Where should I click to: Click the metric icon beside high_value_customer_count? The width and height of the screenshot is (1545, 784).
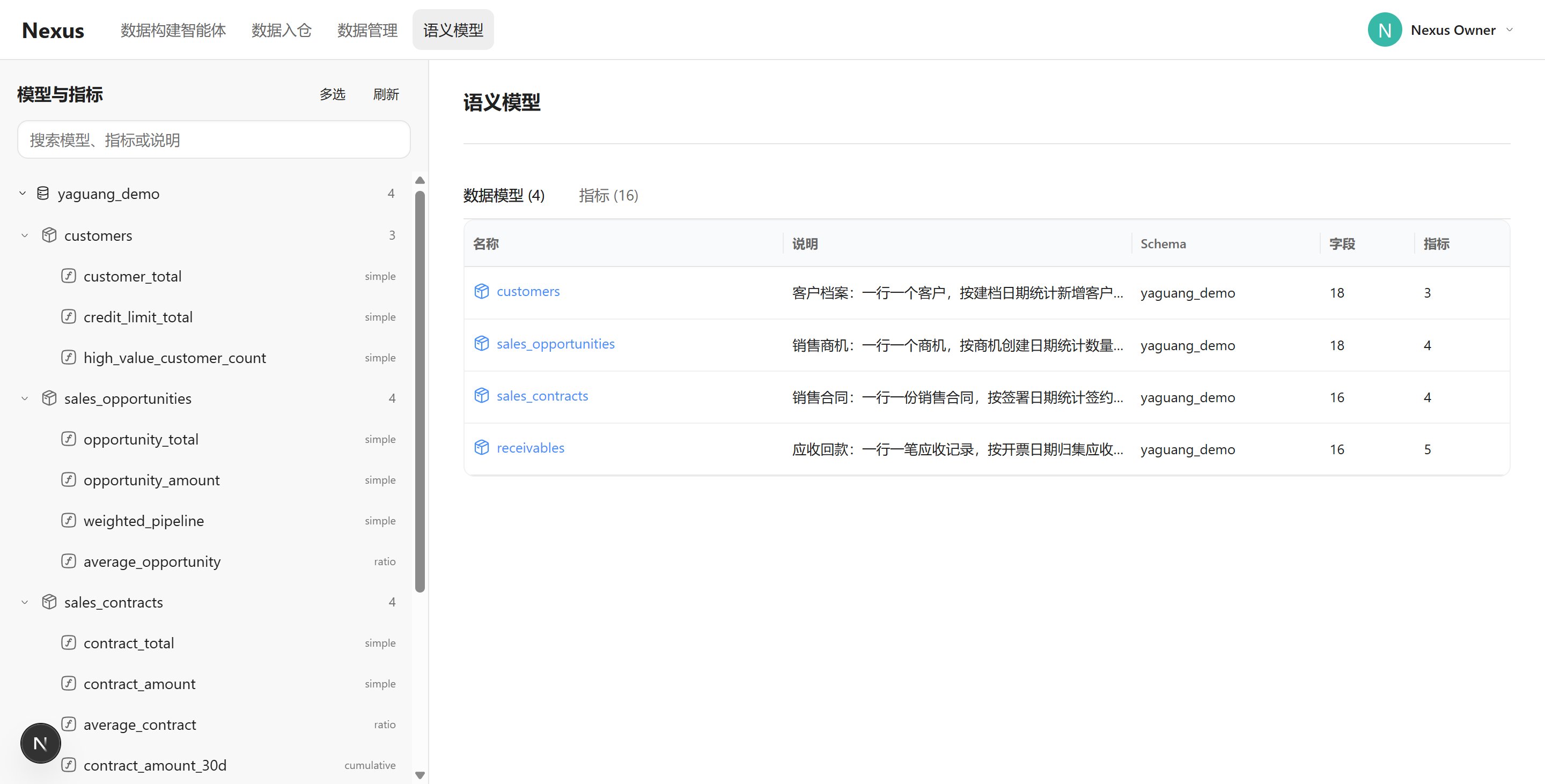coord(68,357)
